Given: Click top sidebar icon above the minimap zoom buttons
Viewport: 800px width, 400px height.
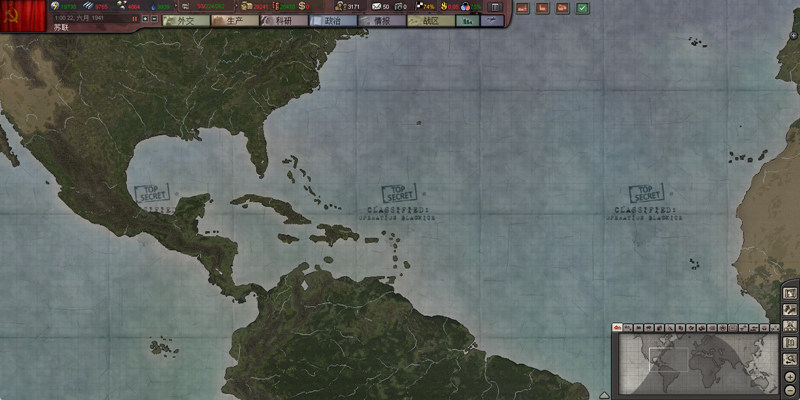Looking at the screenshot, I should click(790, 294).
